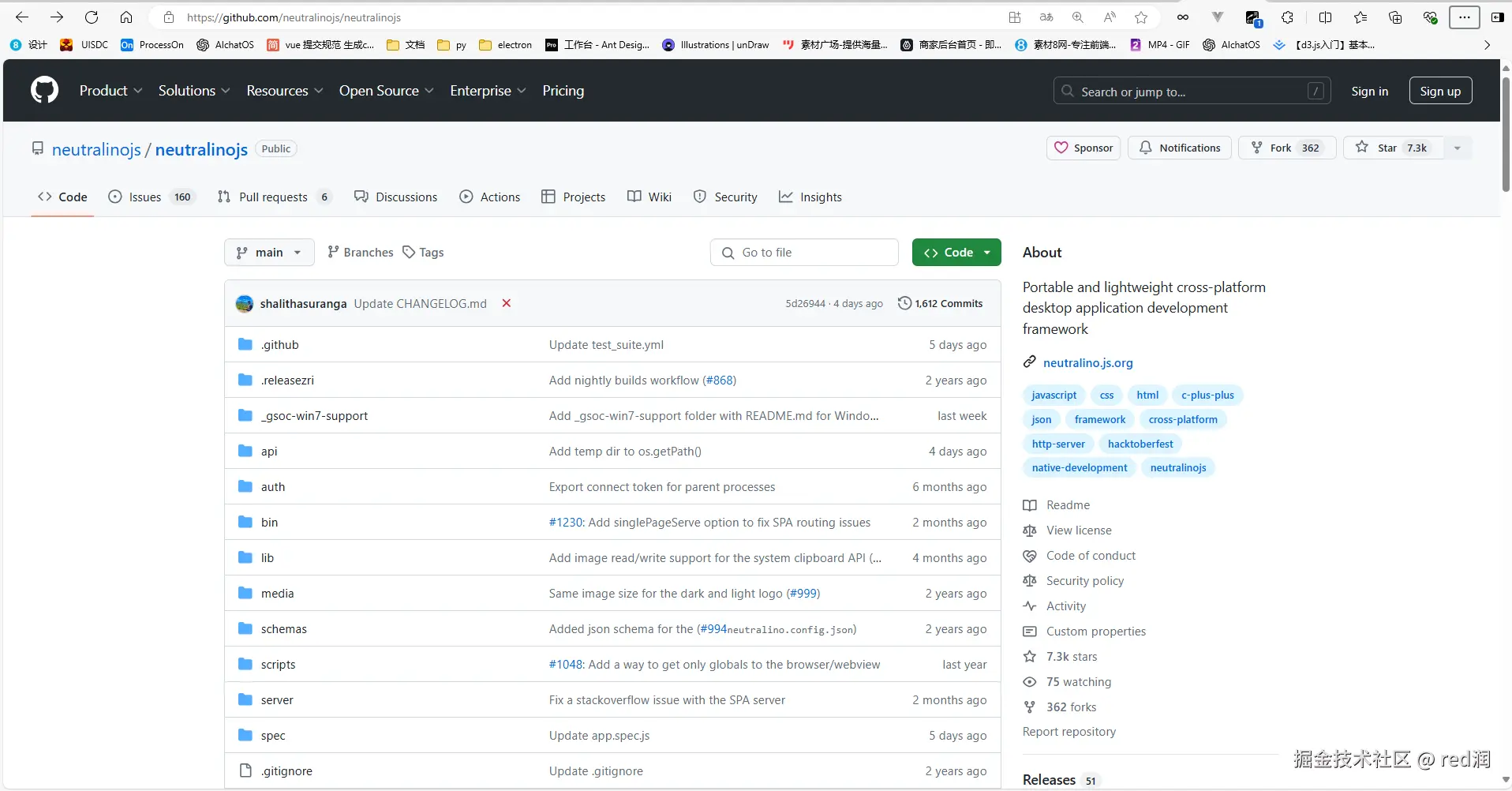This screenshot has width=1512, height=791.
Task: Open the api folder
Action: (x=269, y=452)
